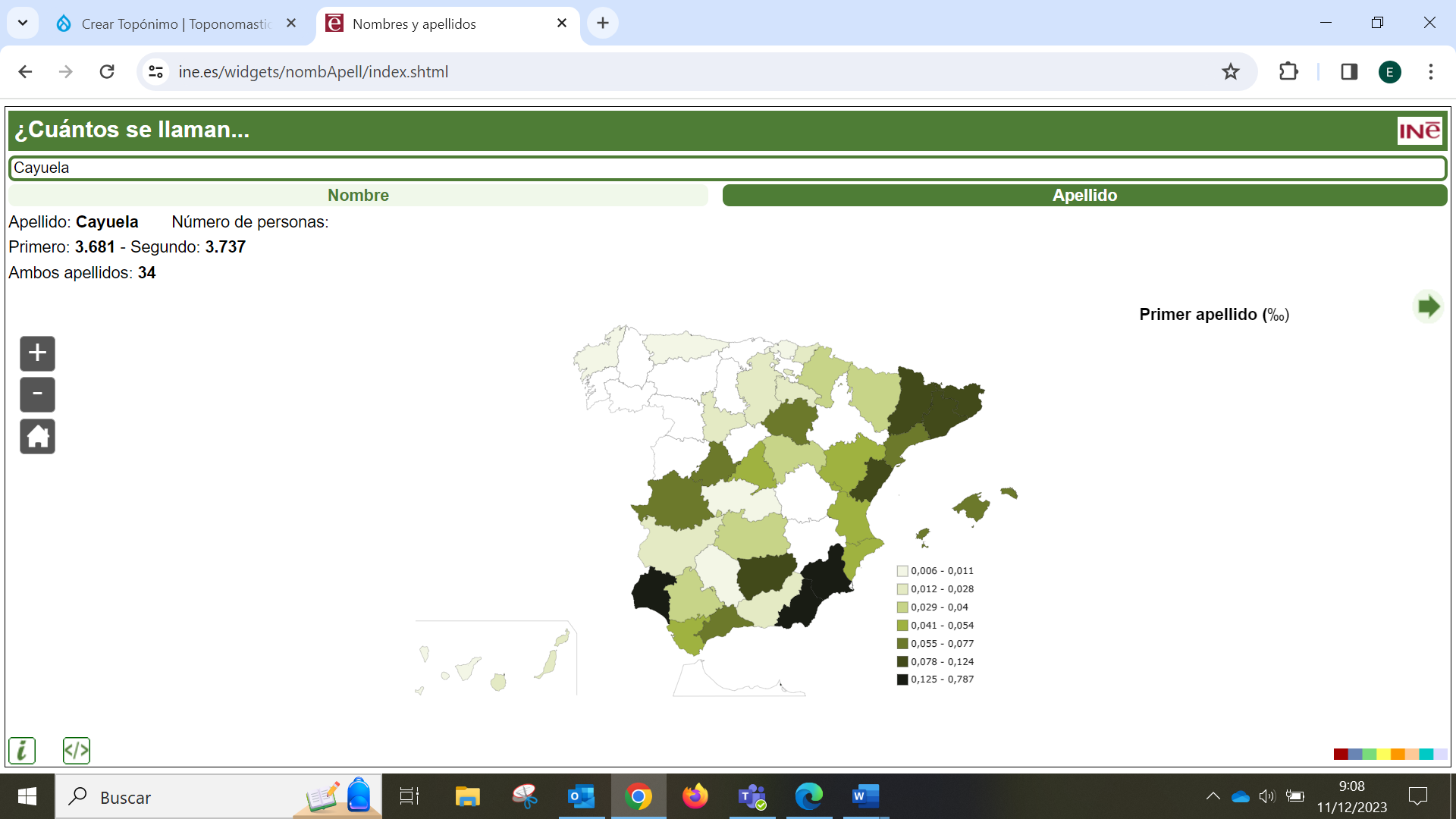Zoom out of the map
This screenshot has height=819, width=1456.
click(37, 394)
